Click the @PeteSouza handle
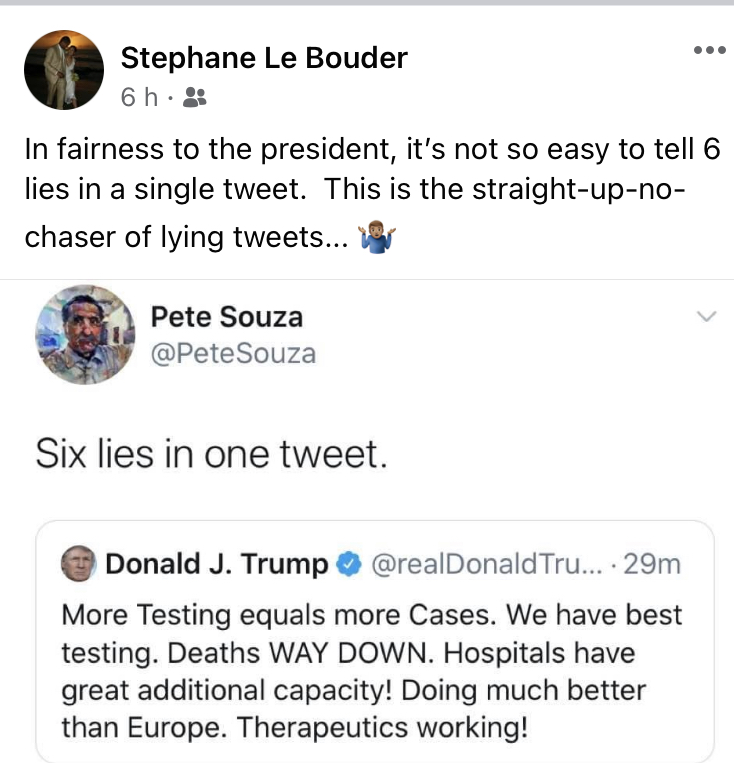734x763 pixels. click(x=232, y=353)
